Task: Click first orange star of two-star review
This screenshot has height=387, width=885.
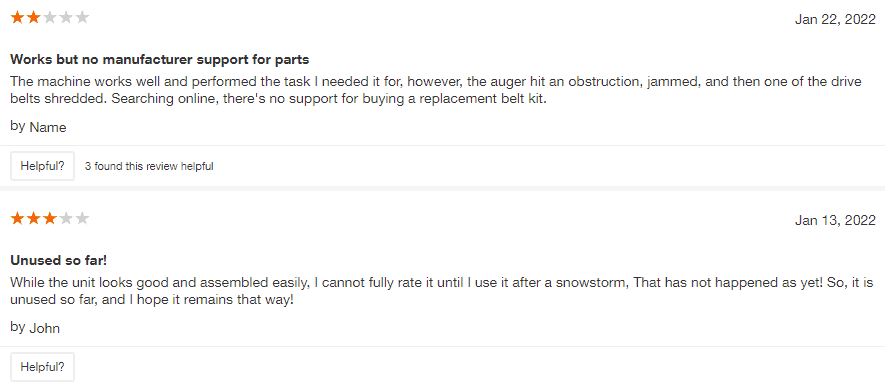Action: 17,17
